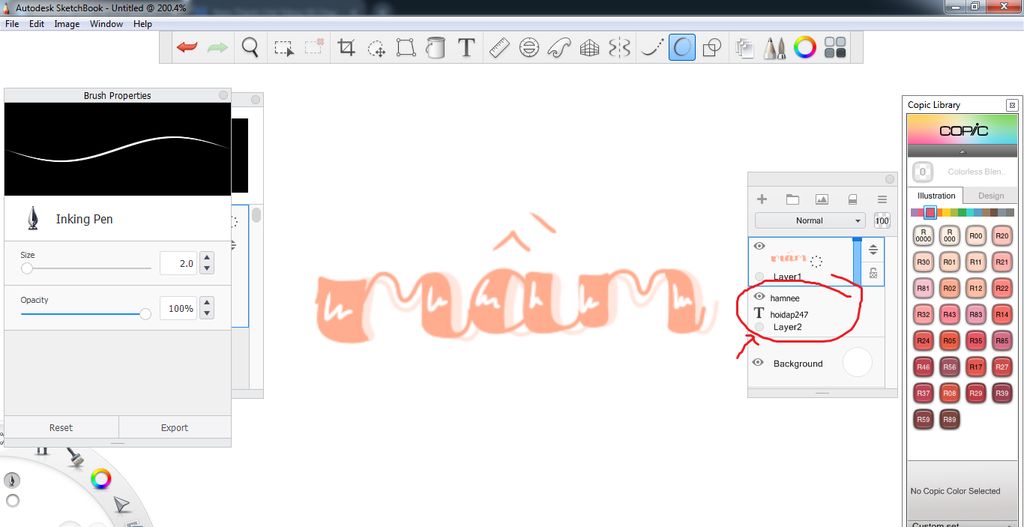
Task: Click the Reset button
Action: click(x=61, y=427)
